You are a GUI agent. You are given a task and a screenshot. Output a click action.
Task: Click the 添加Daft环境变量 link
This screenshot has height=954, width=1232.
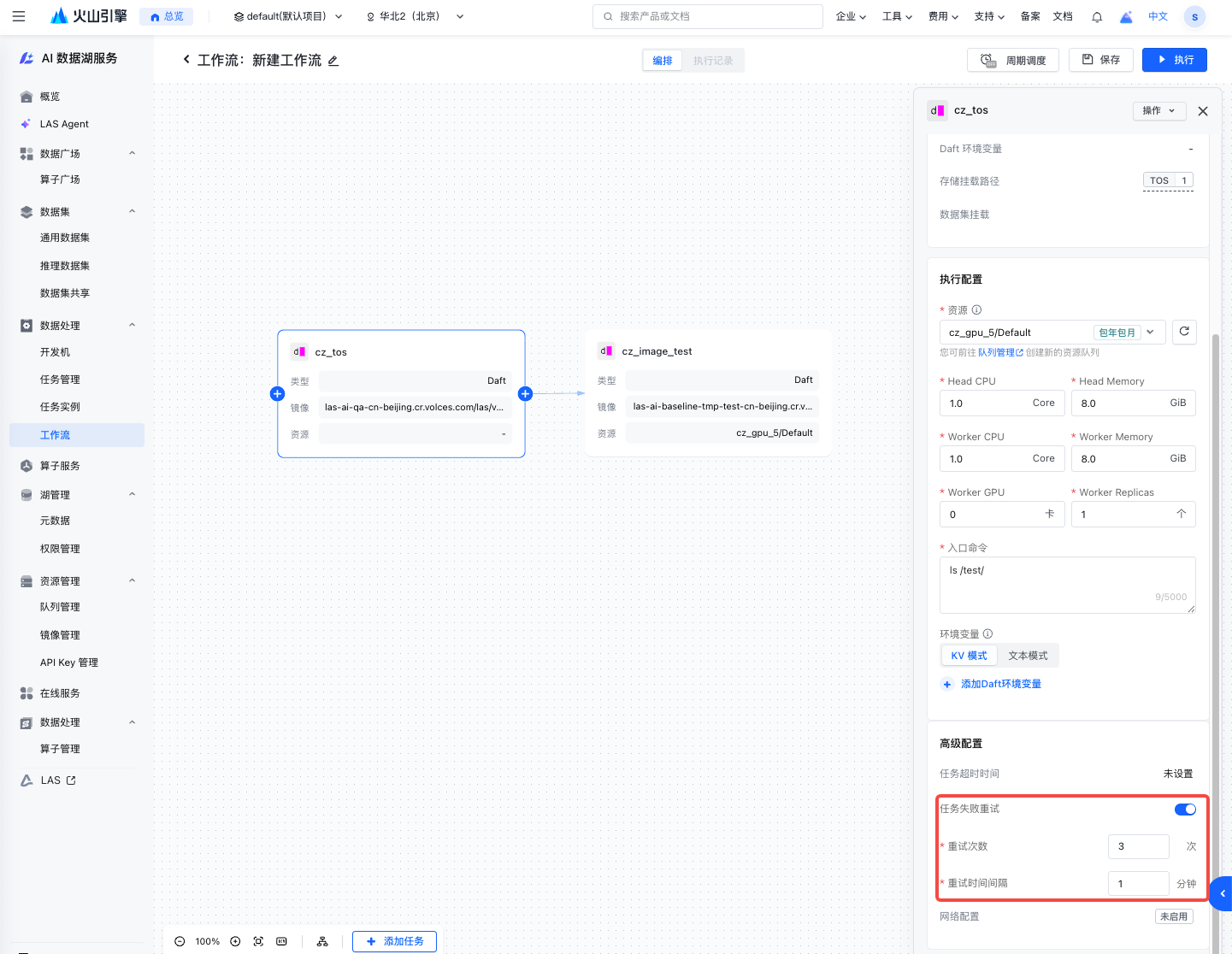[1000, 684]
